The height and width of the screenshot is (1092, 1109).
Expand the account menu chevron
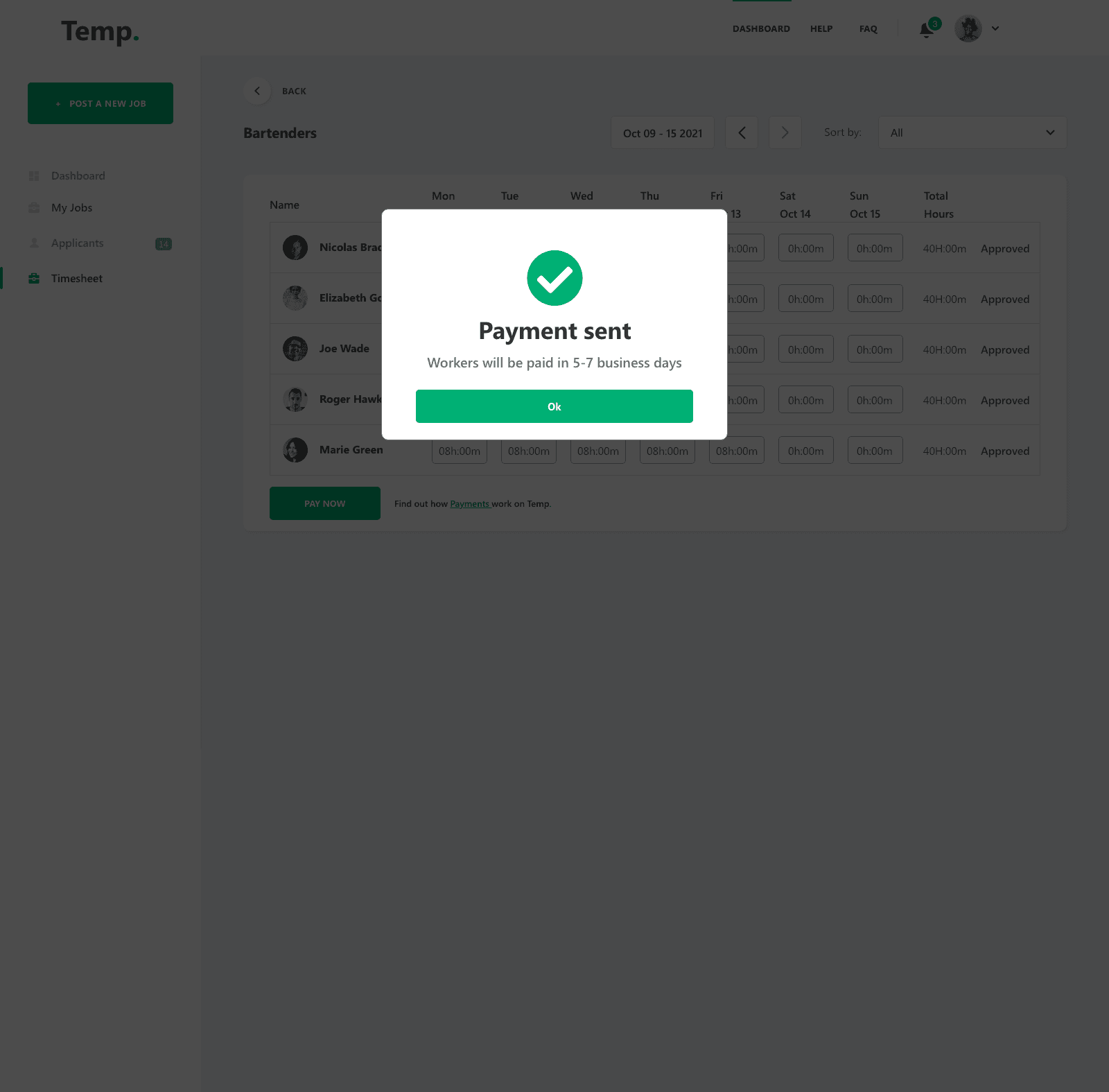tap(995, 28)
